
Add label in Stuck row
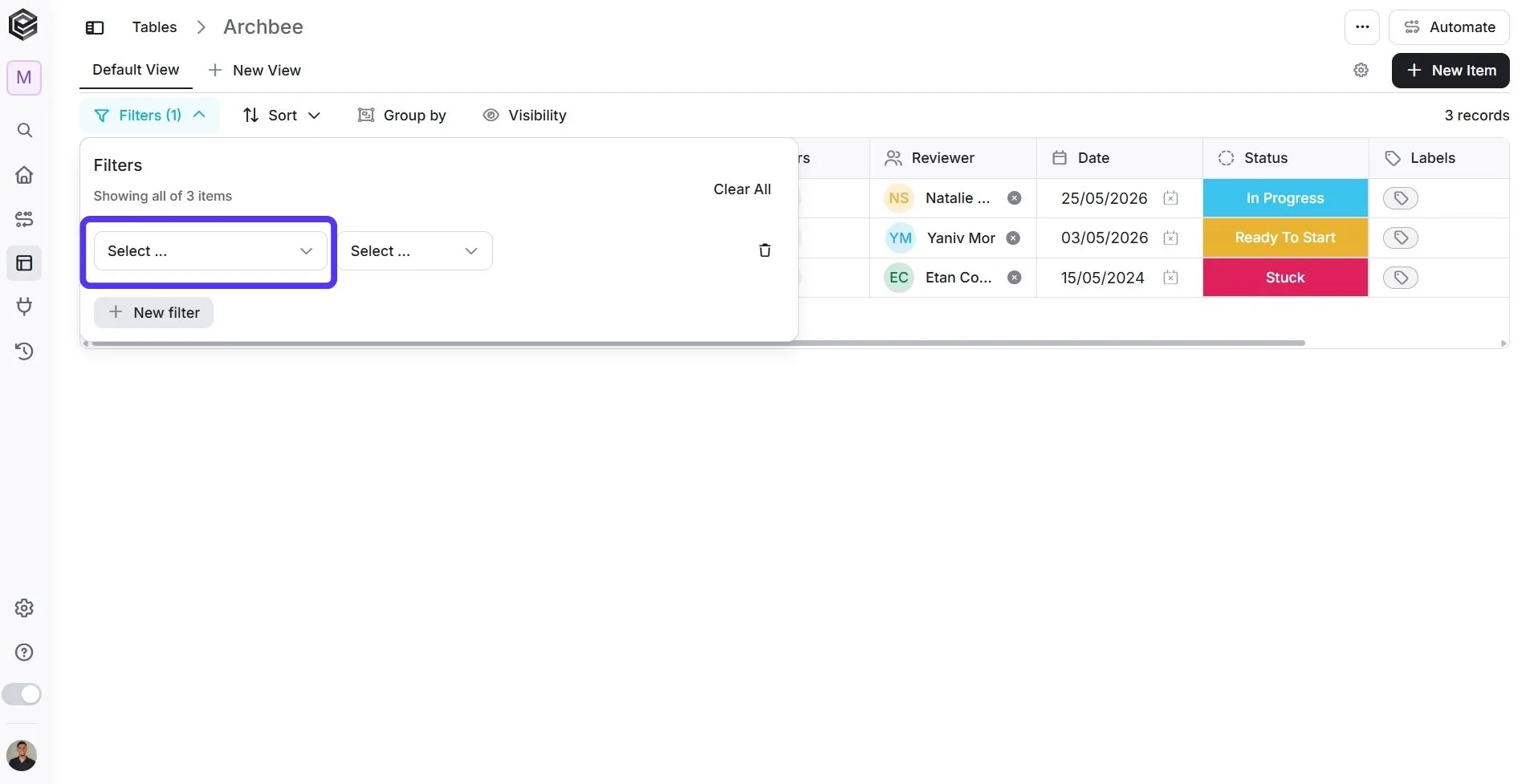tap(1401, 278)
